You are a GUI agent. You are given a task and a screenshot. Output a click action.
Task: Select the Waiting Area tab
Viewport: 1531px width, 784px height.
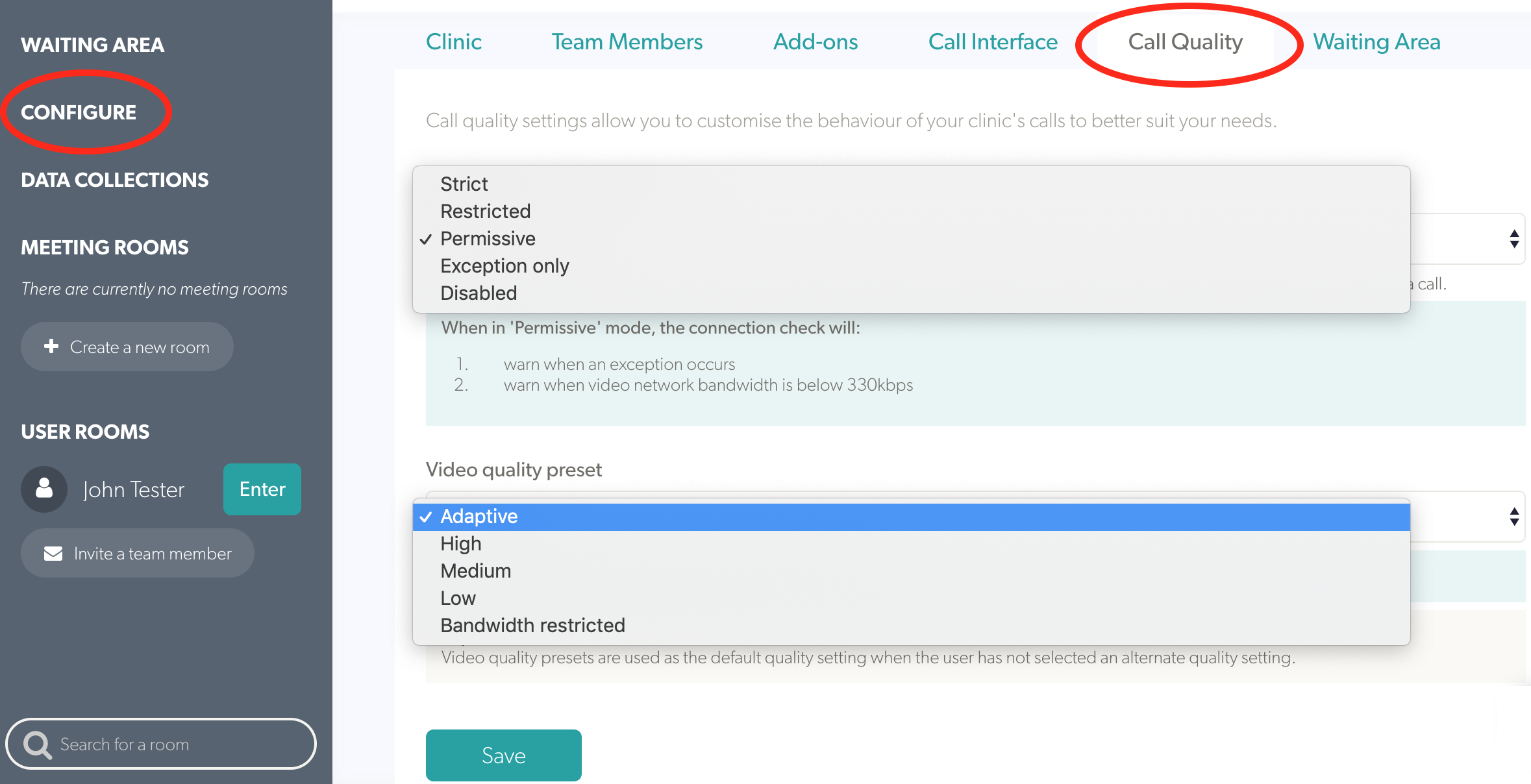1376,42
